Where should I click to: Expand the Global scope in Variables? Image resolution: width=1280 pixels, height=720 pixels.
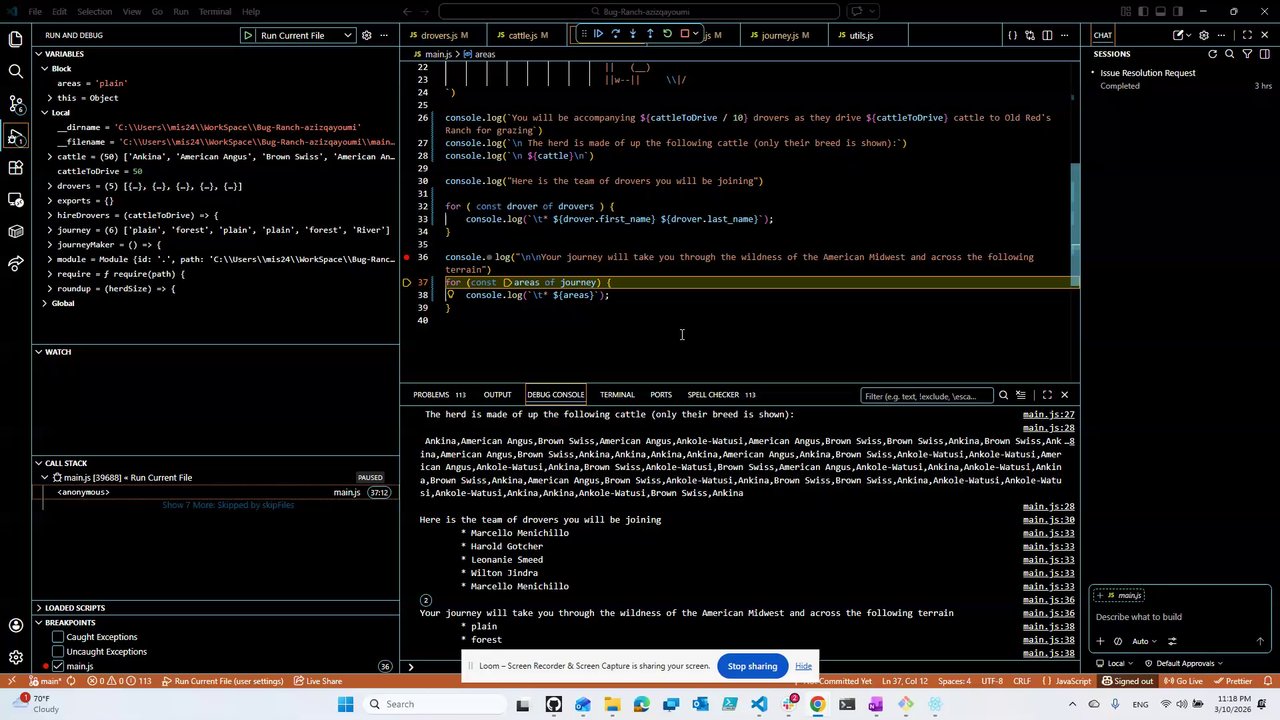44,303
